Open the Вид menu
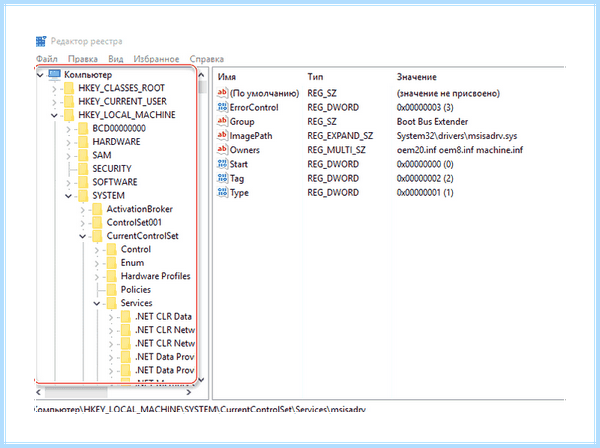 tap(116, 59)
